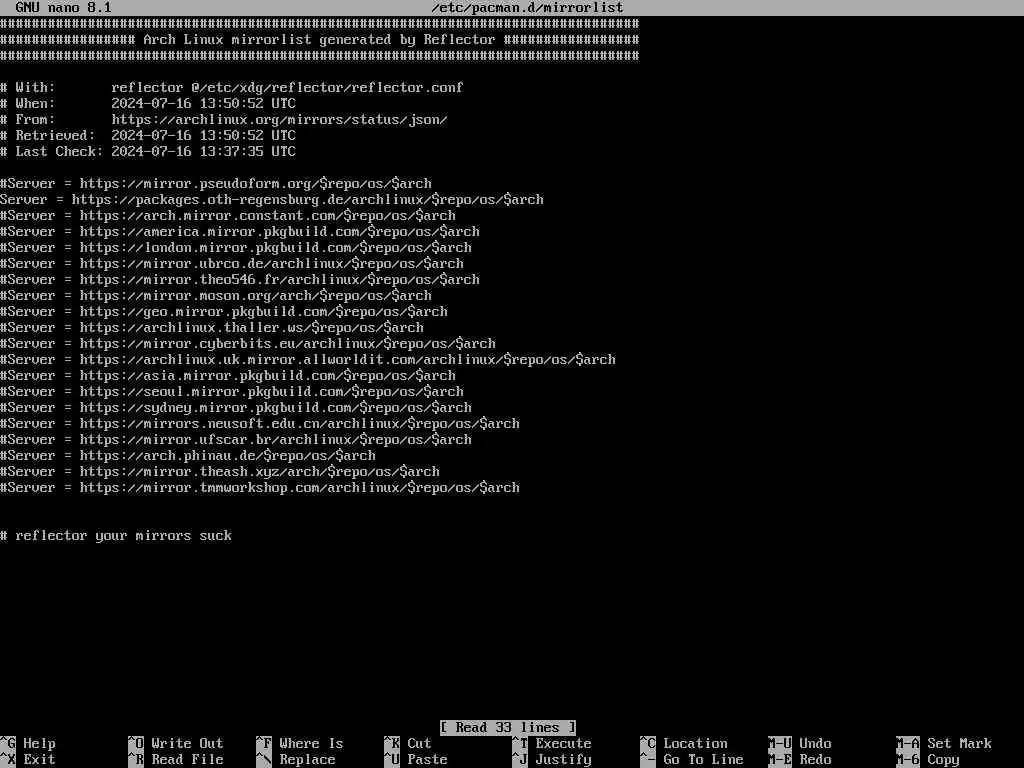Click the mirror.moson.org server line
The height and width of the screenshot is (768, 1024).
coord(216,295)
